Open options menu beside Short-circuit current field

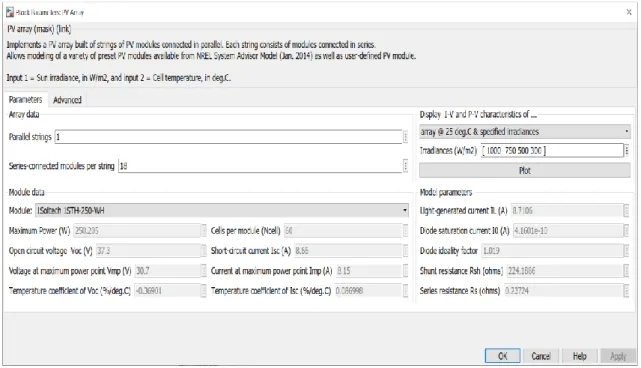click(x=406, y=251)
